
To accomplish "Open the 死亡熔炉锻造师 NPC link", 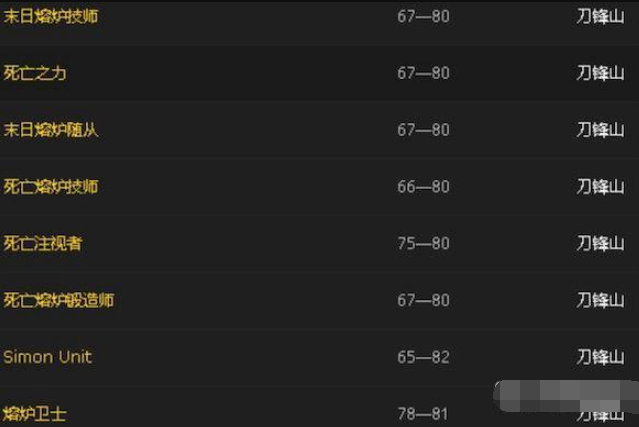I will pyautogui.click(x=59, y=300).
